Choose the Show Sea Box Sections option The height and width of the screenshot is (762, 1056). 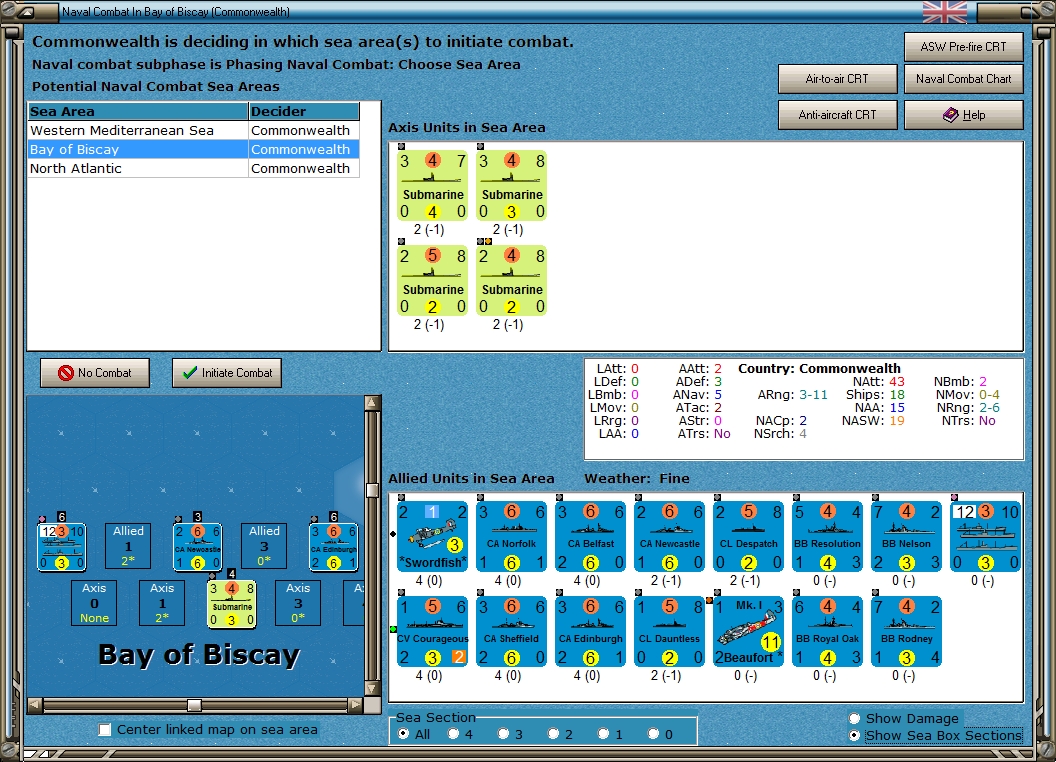pos(855,736)
